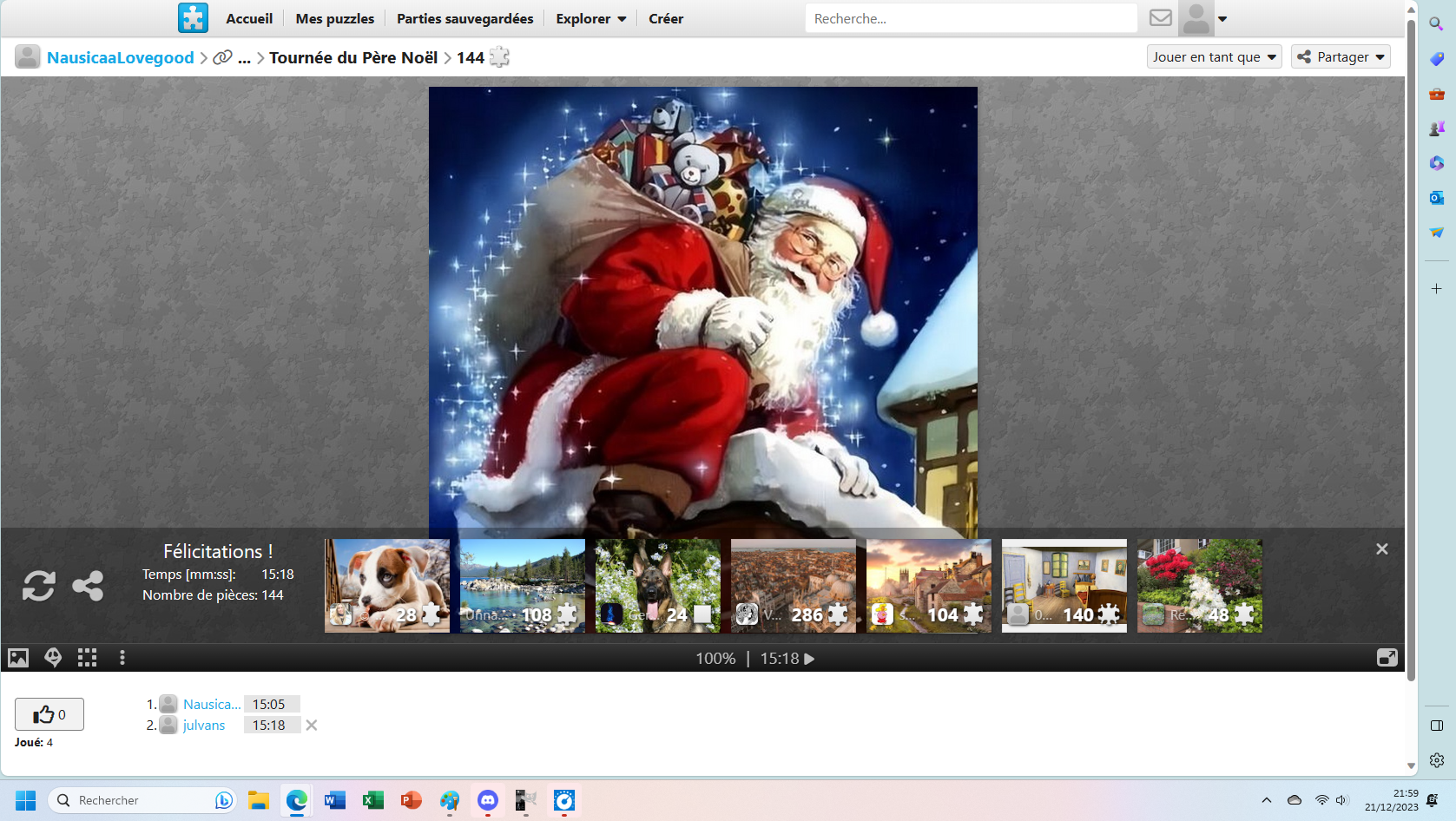Open julvans leaderboard profile link
Image resolution: width=1456 pixels, height=821 pixels.
pos(204,726)
